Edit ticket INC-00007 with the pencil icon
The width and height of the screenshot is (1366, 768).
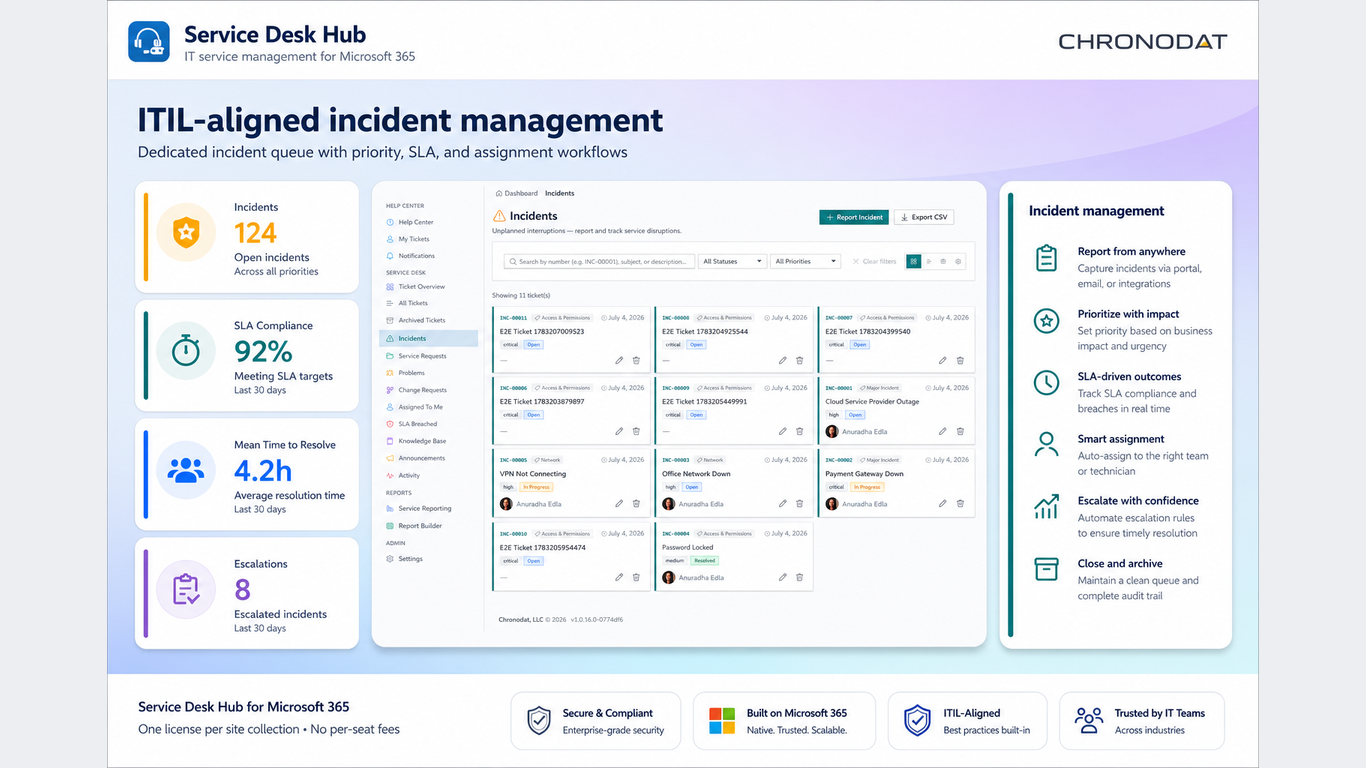(x=943, y=360)
